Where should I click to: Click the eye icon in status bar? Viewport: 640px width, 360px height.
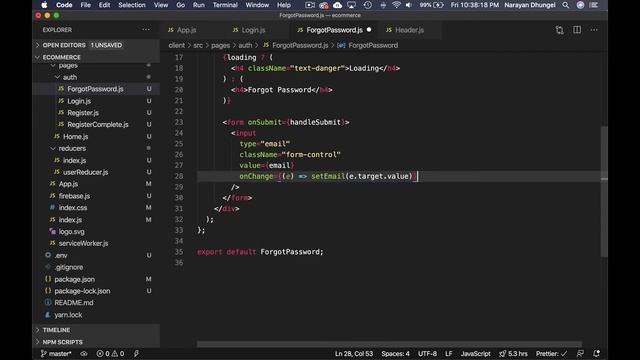click(84, 353)
